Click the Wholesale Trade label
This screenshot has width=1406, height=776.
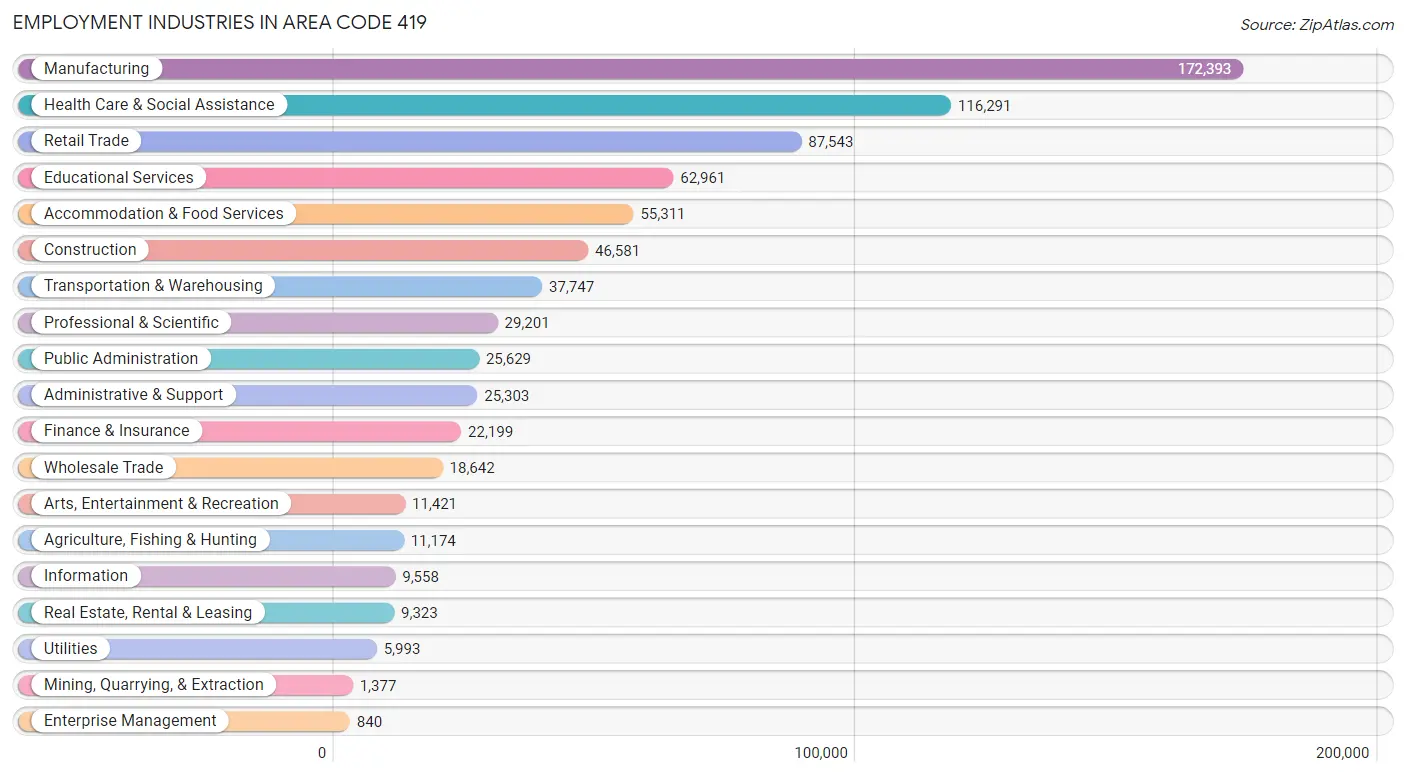[103, 467]
